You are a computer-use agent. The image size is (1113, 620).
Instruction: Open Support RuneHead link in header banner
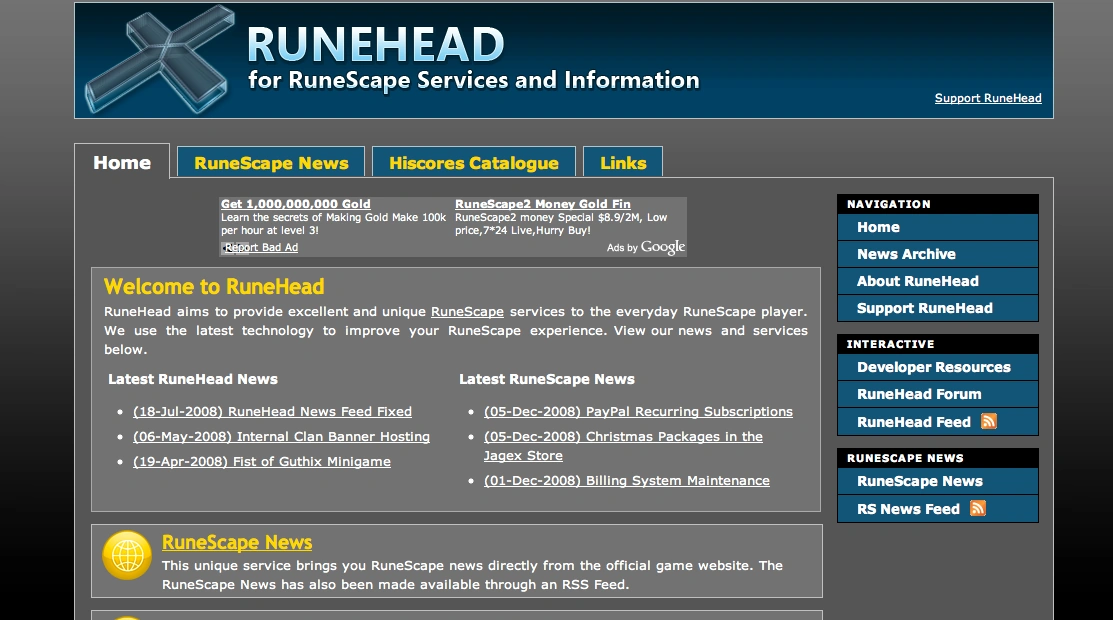click(x=987, y=98)
